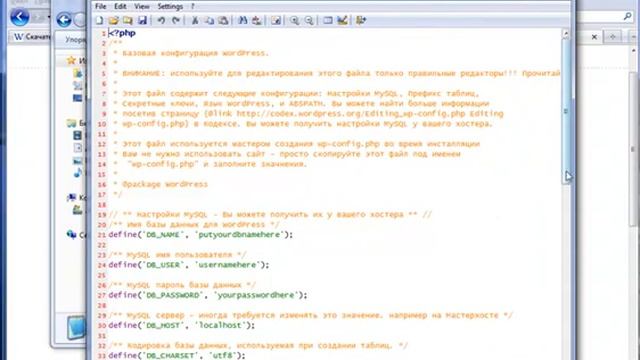Click the New document toolbar icon

[x=99, y=20]
